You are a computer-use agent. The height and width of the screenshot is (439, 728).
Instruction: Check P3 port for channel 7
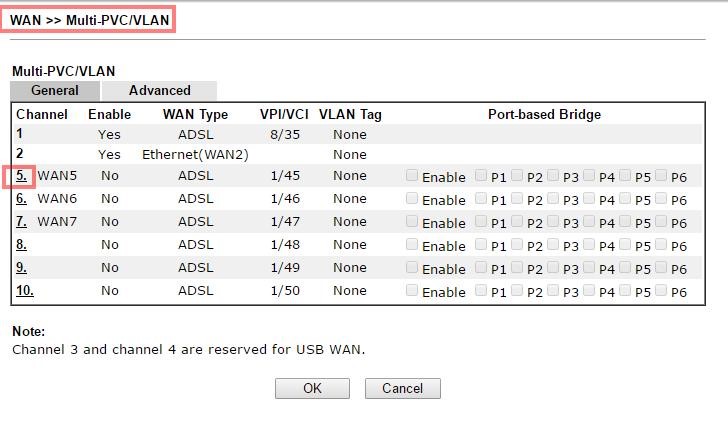tap(553, 221)
